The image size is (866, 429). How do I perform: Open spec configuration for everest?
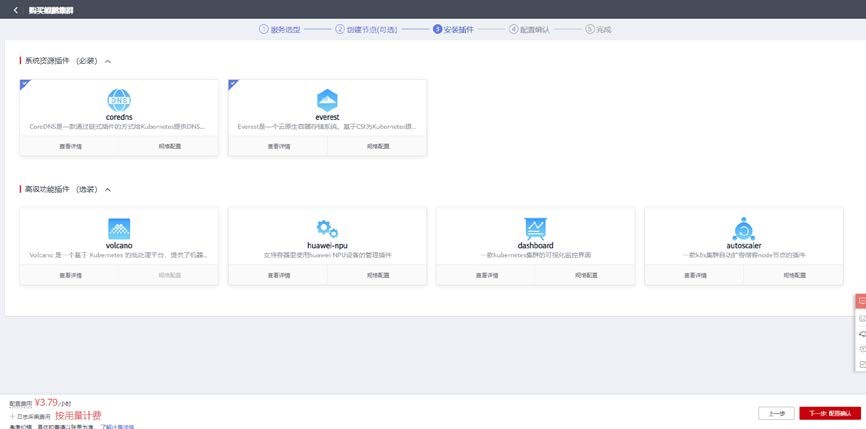[377, 146]
